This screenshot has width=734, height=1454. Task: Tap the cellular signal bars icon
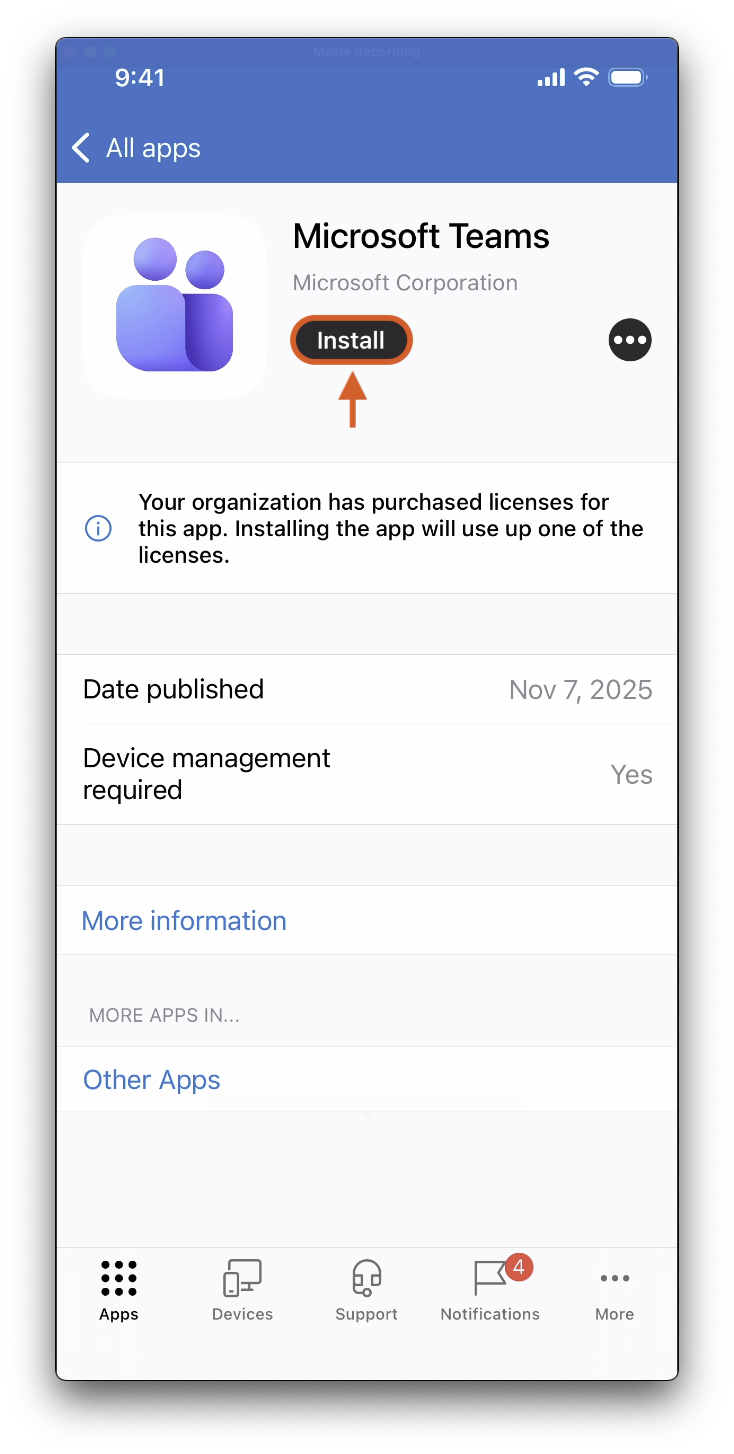551,78
